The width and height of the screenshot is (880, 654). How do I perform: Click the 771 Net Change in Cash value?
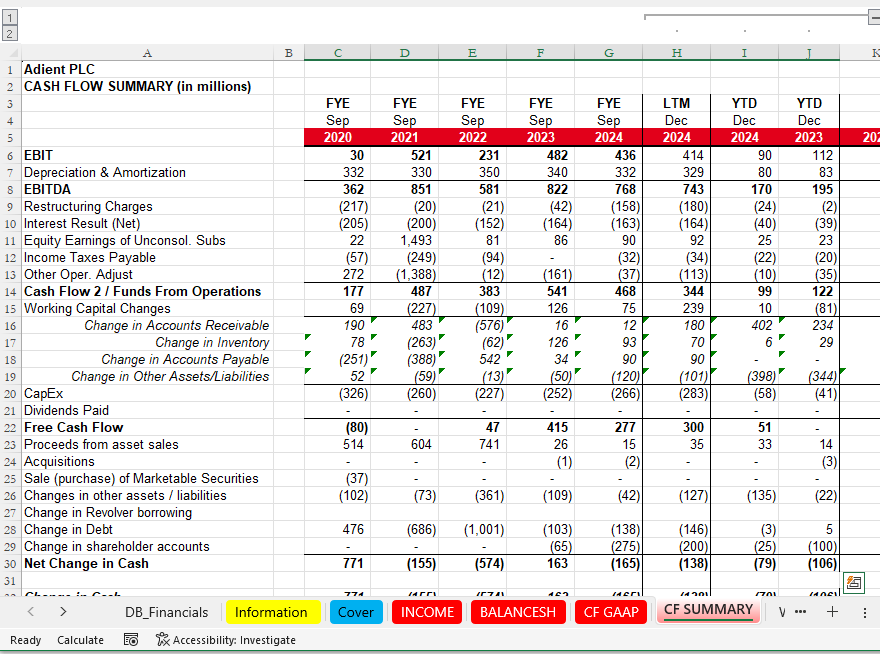337,564
